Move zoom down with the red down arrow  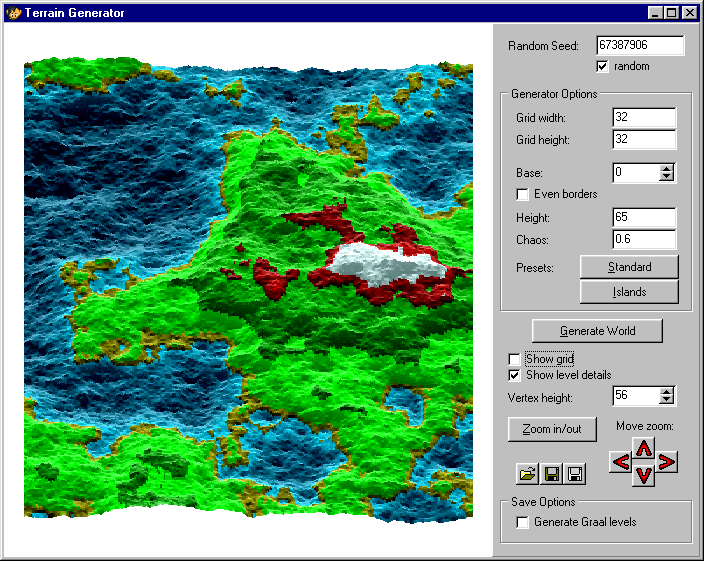pos(644,476)
